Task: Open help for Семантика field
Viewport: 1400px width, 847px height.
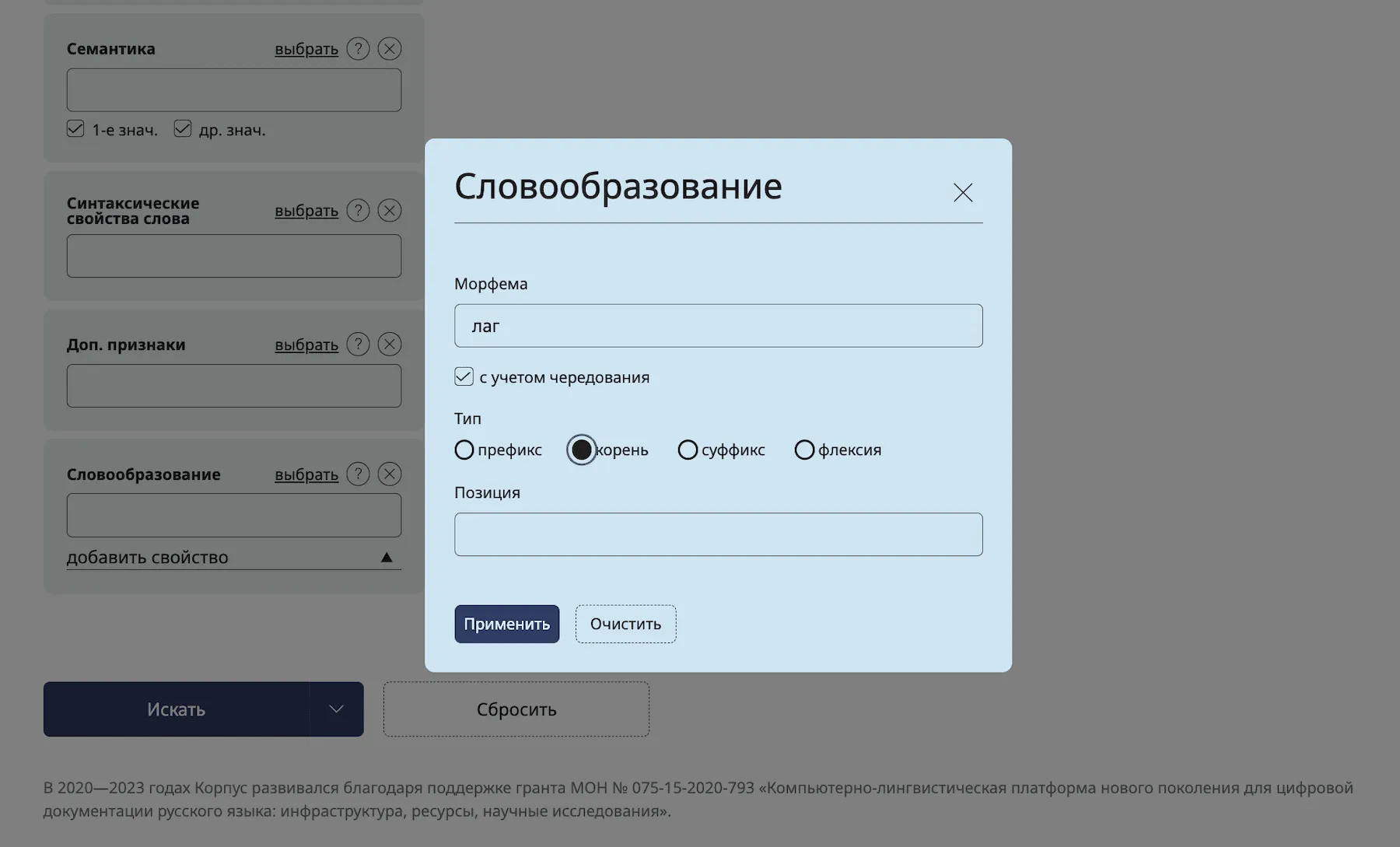Action: pos(358,49)
